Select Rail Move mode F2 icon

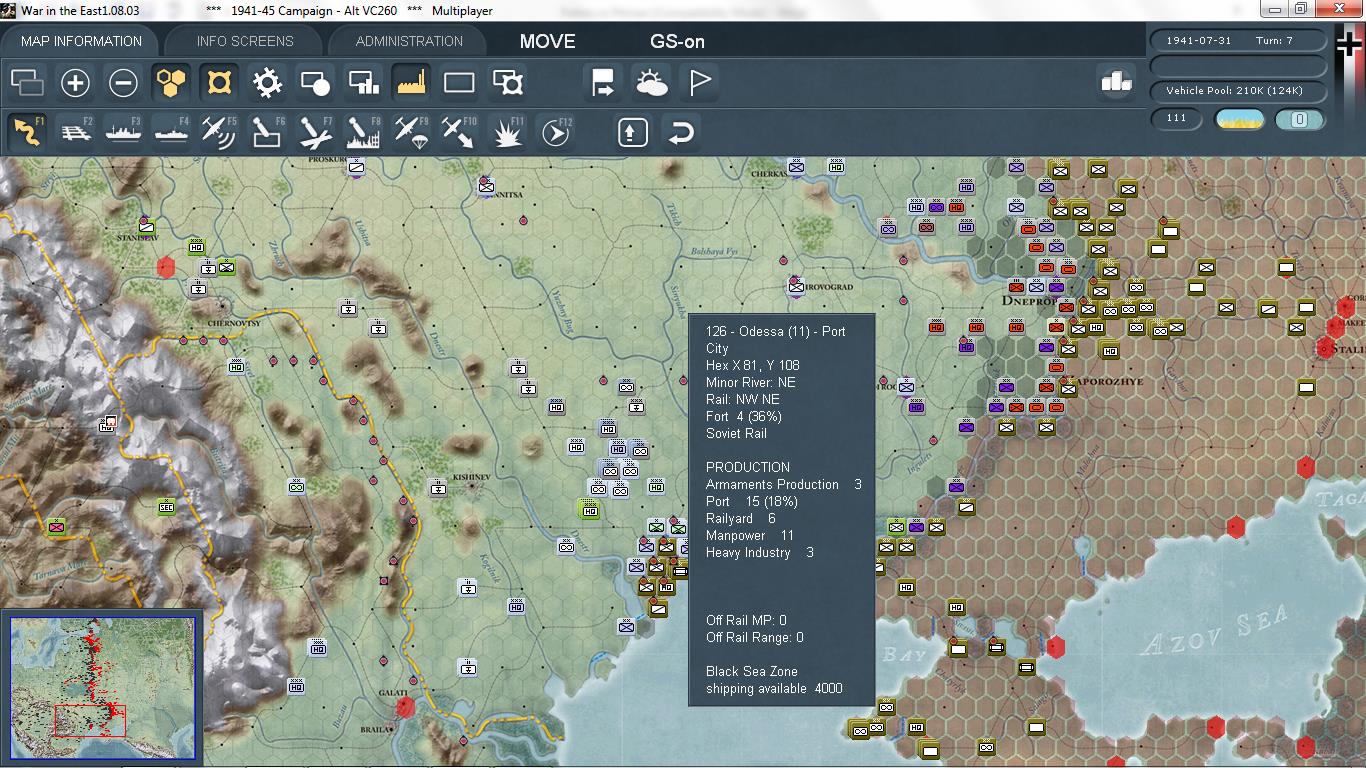click(x=75, y=132)
